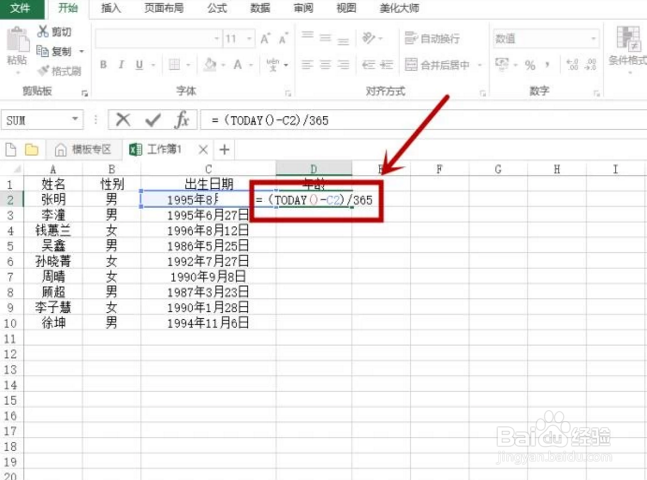Viewport: 647px width, 480px height.
Task: Switch to the 审阅 review tab
Action: click(303, 8)
